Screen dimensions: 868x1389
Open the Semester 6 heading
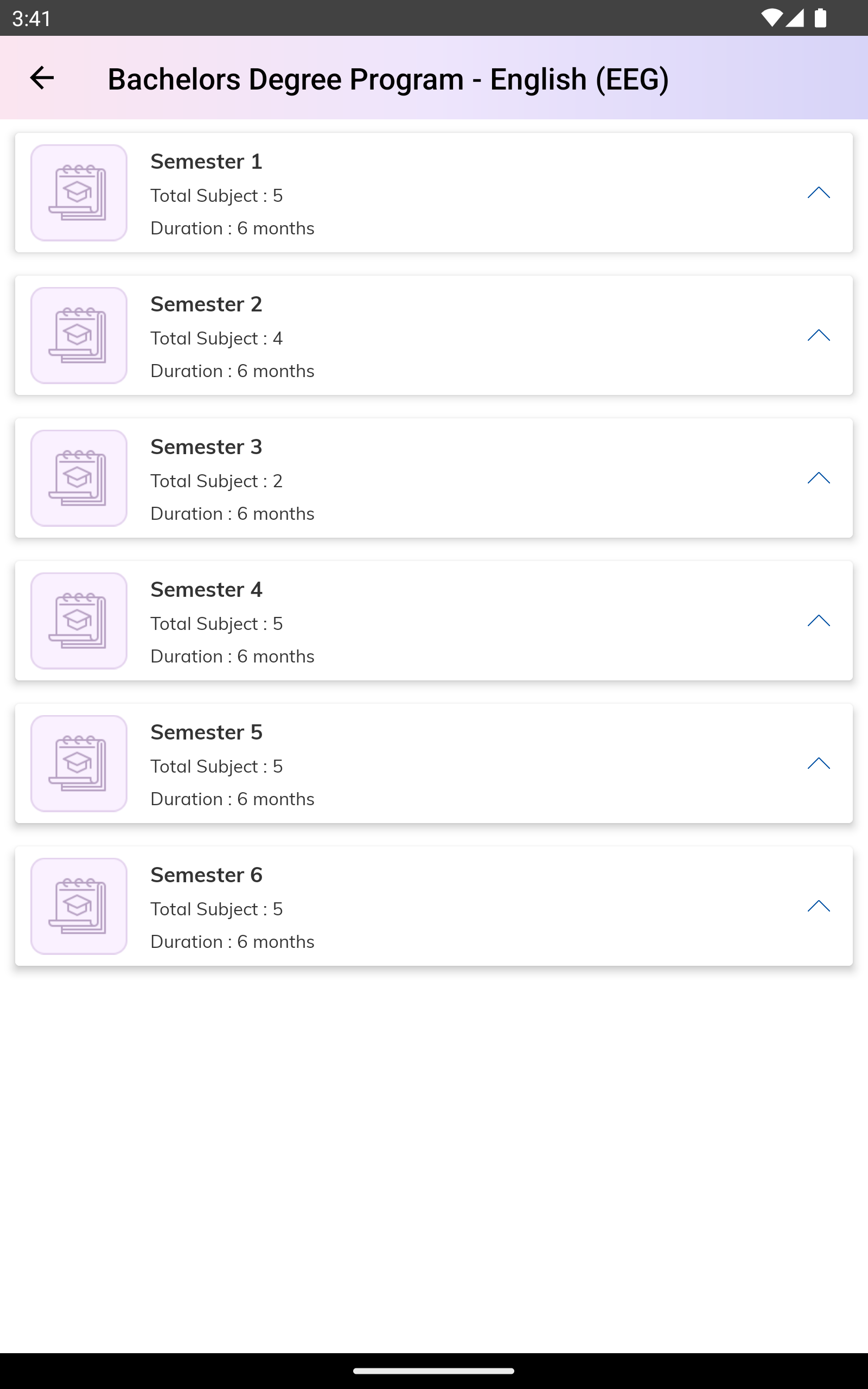(206, 875)
